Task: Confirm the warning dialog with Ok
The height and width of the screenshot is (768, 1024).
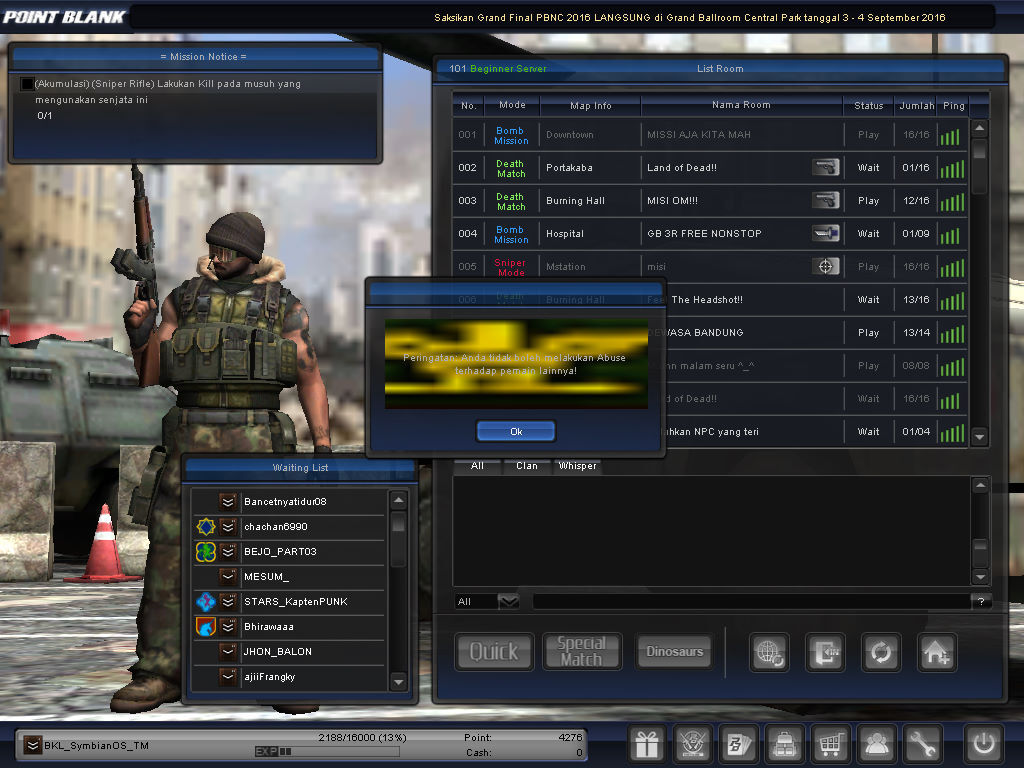Action: tap(516, 431)
